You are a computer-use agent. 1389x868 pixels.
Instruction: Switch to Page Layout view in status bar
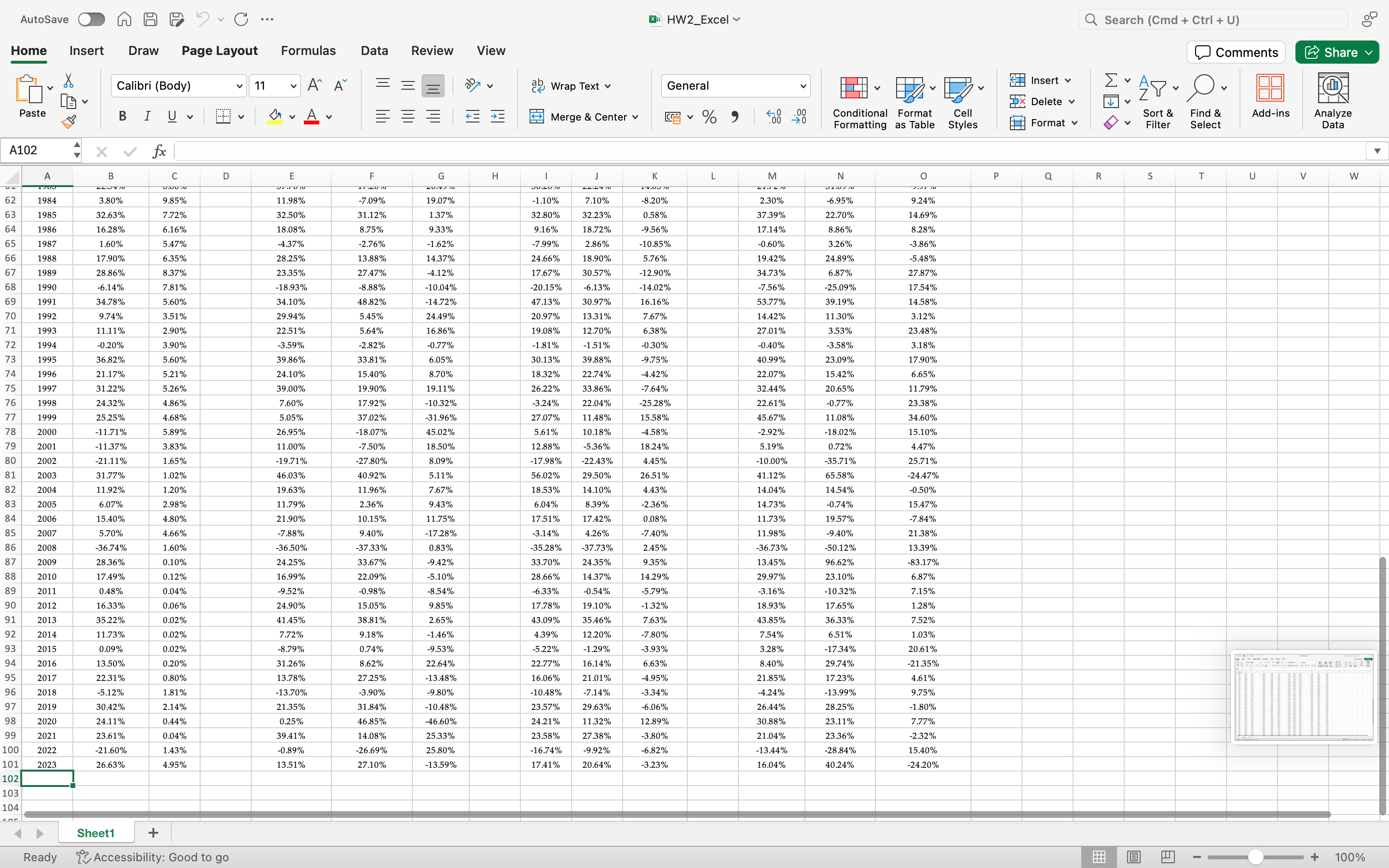[x=1133, y=856]
